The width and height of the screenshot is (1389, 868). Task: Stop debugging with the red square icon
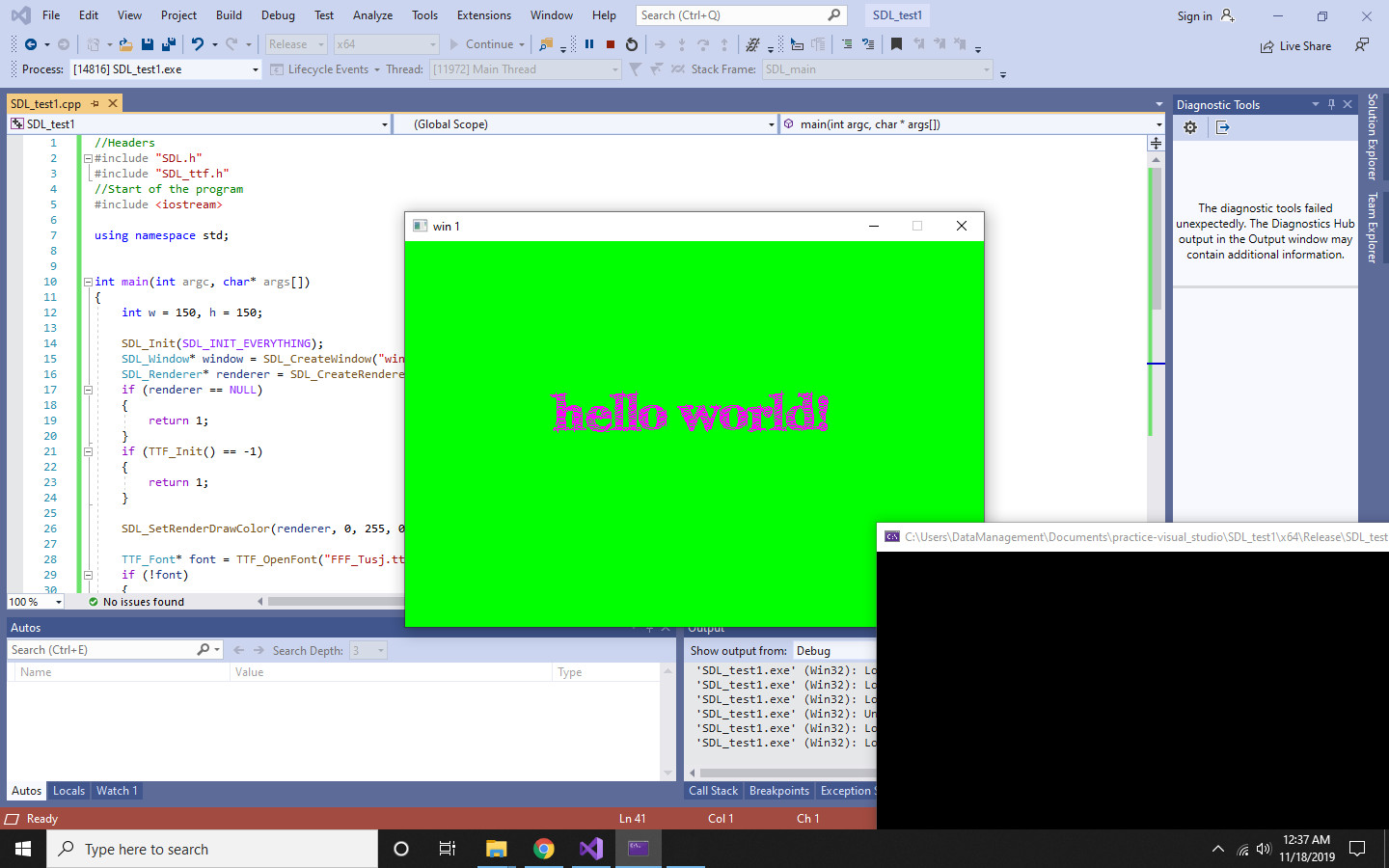pyautogui.click(x=610, y=43)
